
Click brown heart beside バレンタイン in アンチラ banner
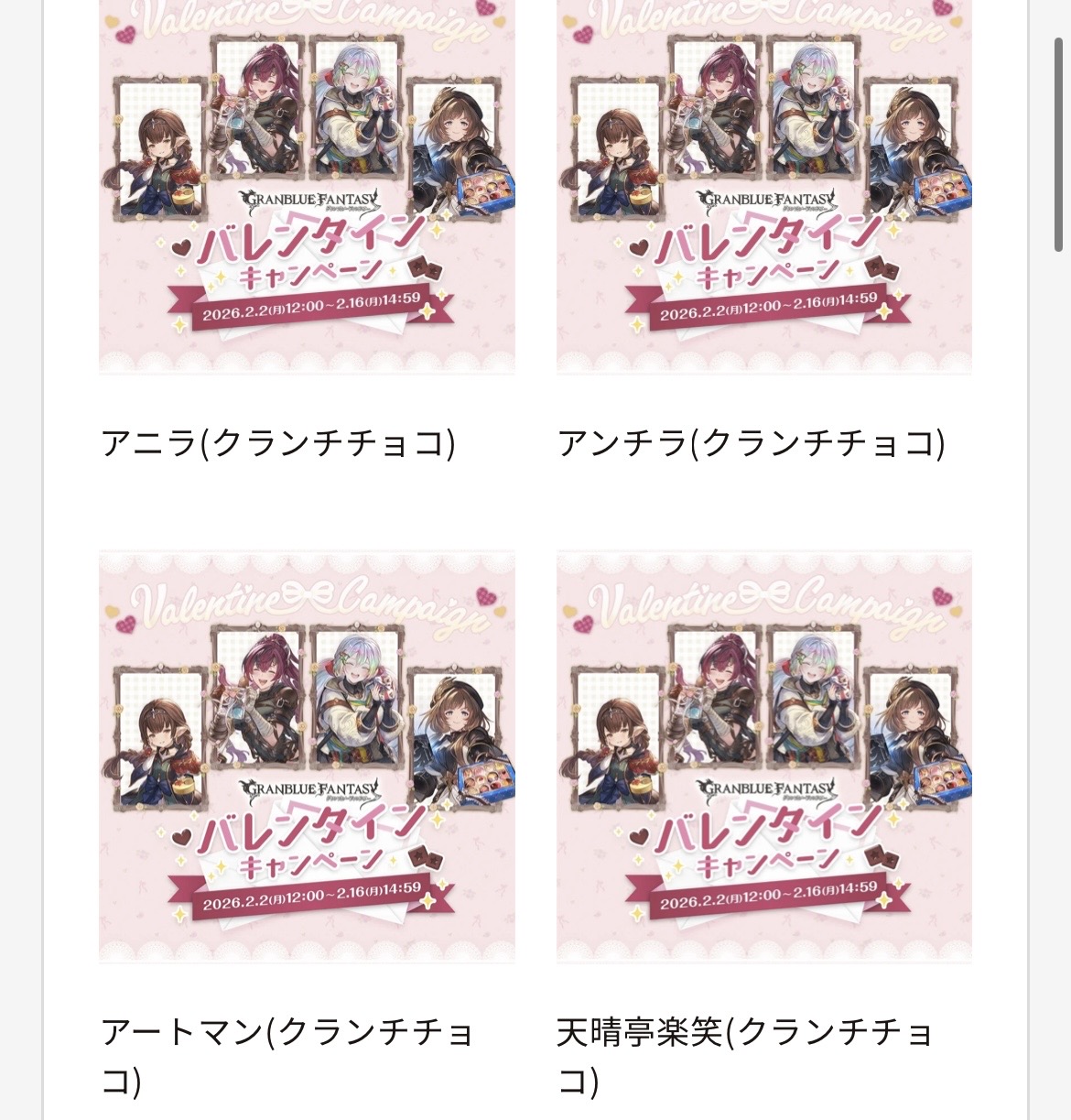639,246
